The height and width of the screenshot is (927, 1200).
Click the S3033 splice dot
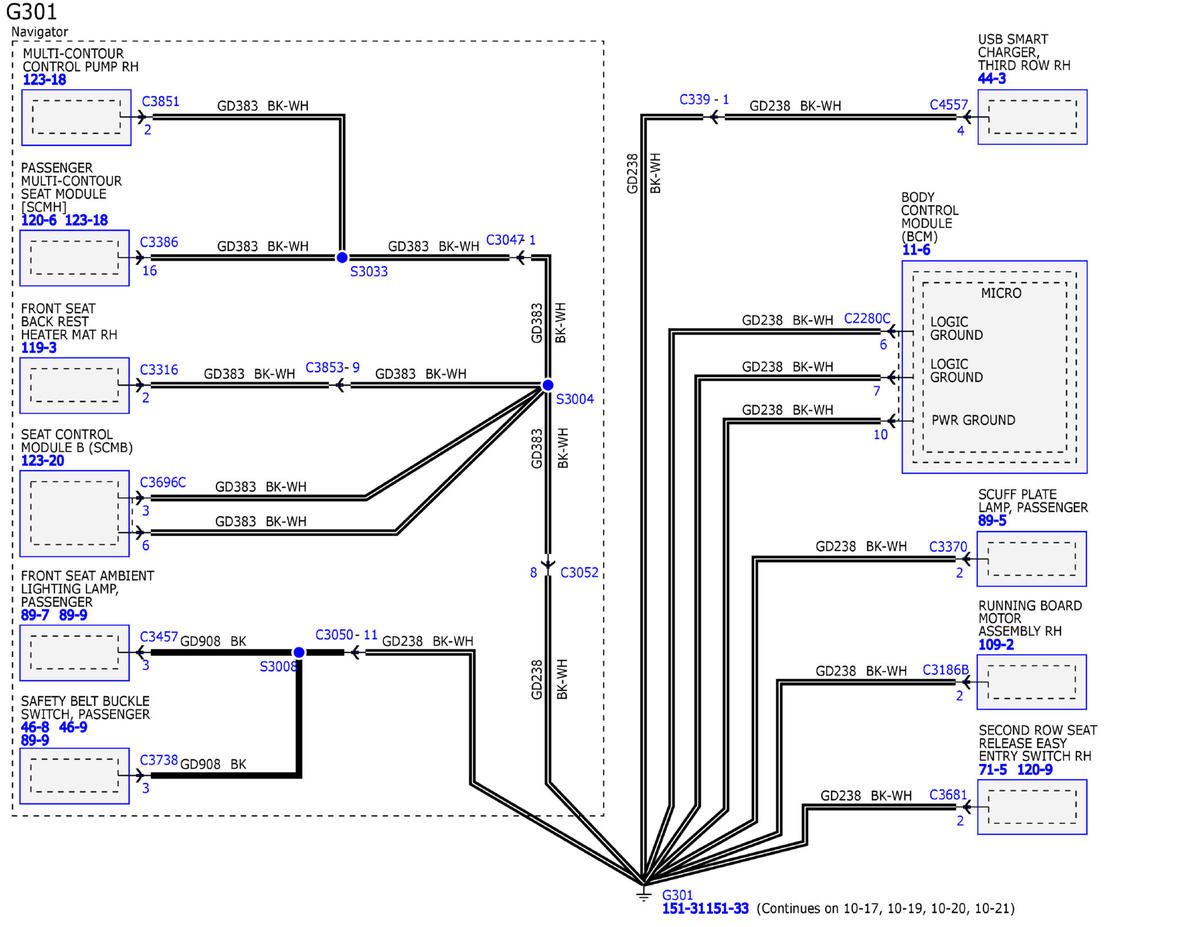click(342, 257)
